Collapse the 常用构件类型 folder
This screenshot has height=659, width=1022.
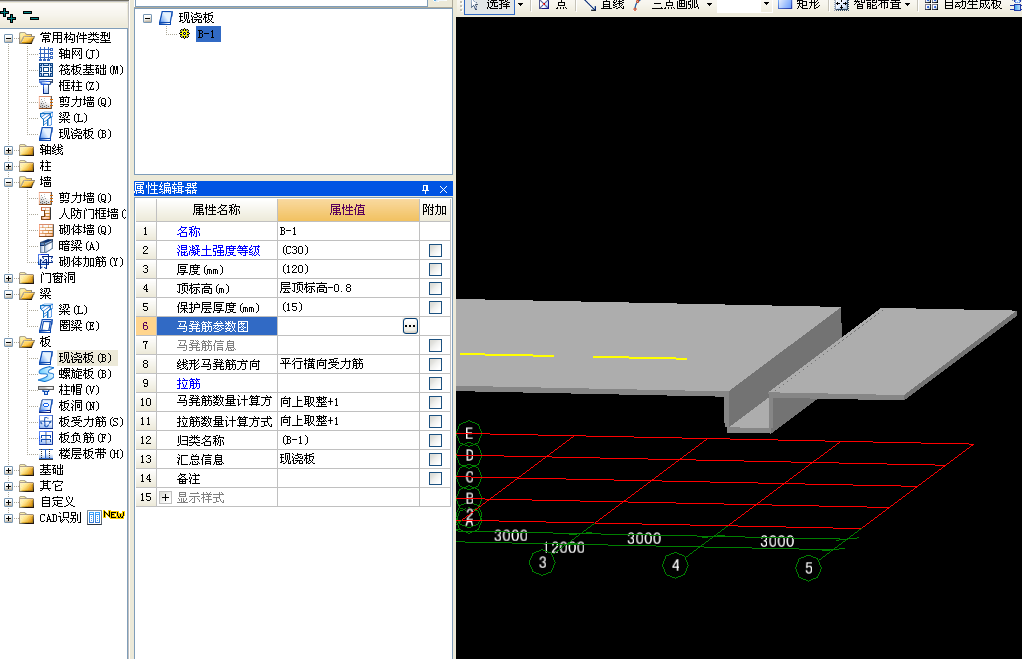click(x=8, y=38)
